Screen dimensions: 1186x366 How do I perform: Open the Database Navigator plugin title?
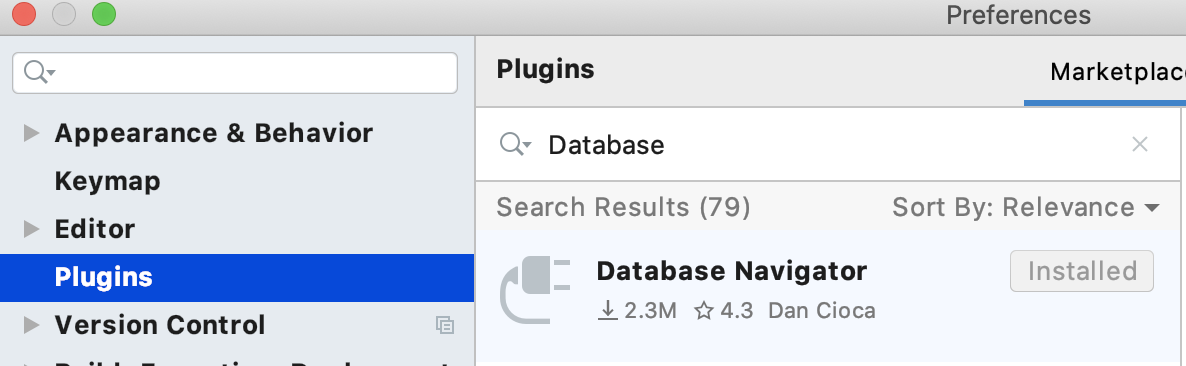(731, 271)
